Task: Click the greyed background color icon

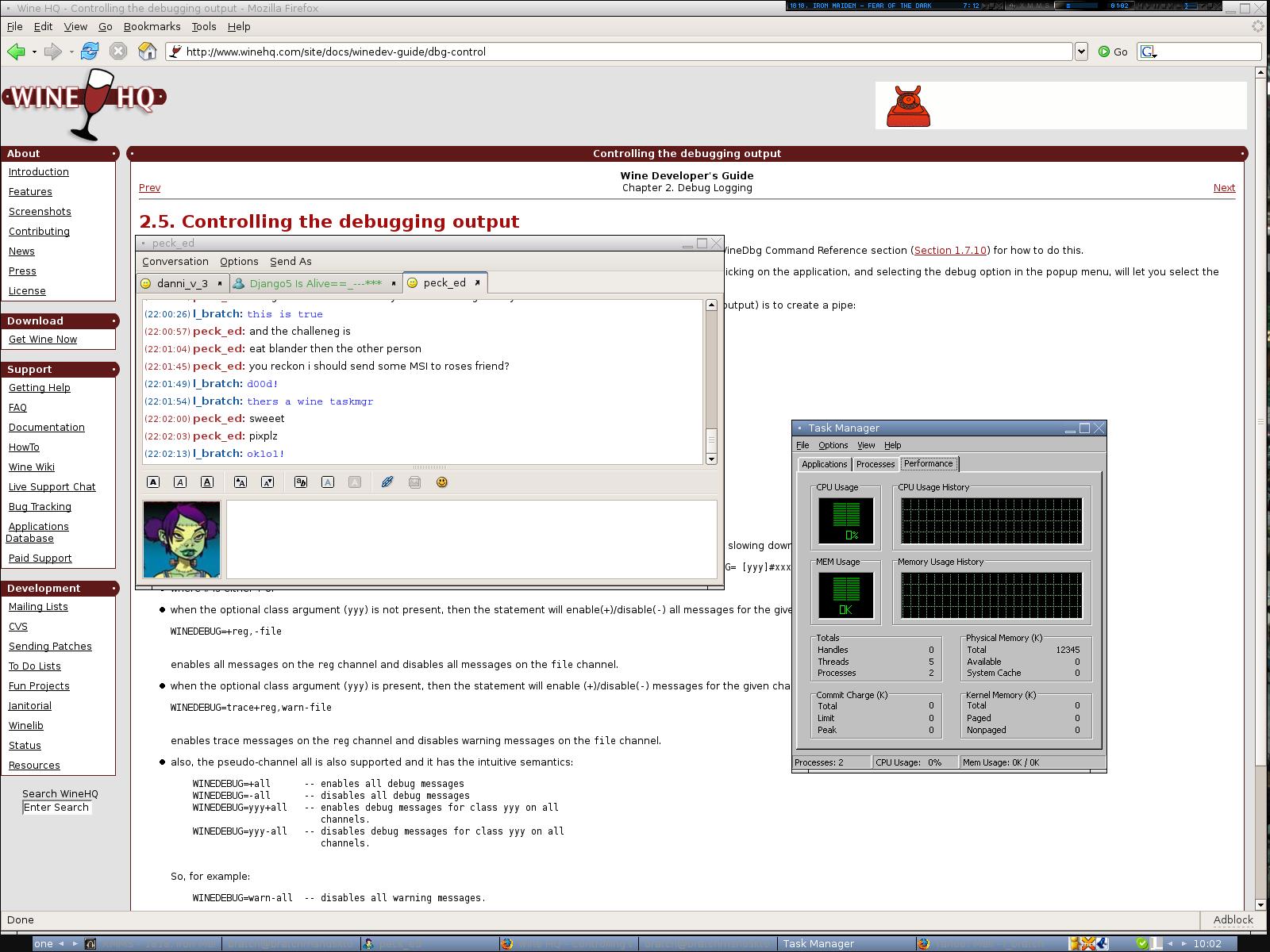Action: coord(355,482)
